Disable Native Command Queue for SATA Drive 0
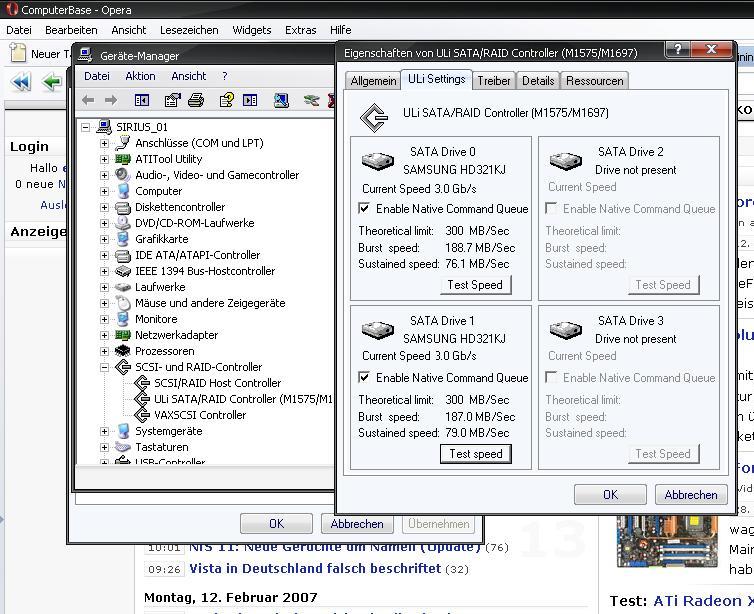This screenshot has height=614, width=754. pyautogui.click(x=364, y=208)
